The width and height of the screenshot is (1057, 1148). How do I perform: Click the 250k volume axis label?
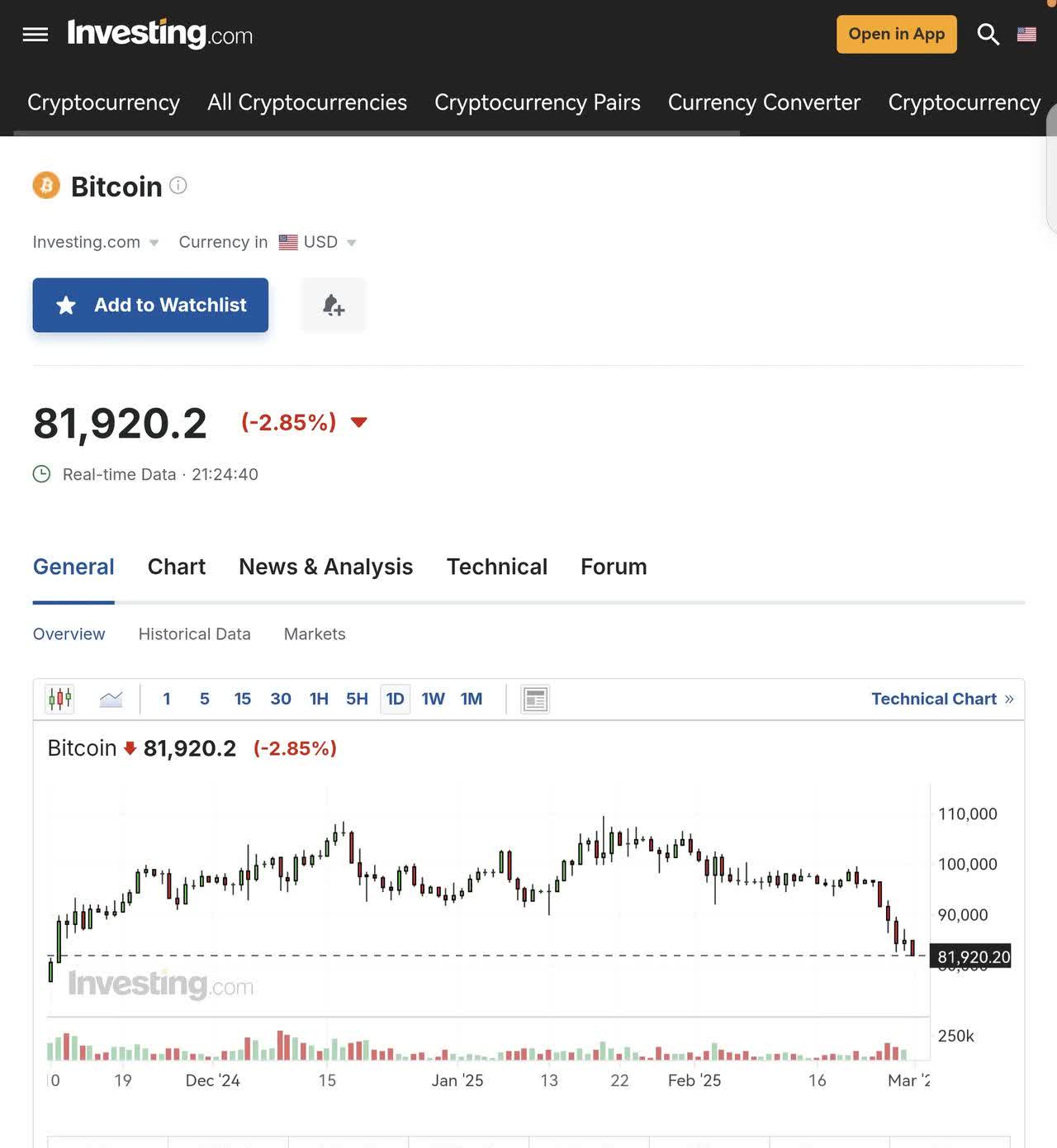(956, 1036)
